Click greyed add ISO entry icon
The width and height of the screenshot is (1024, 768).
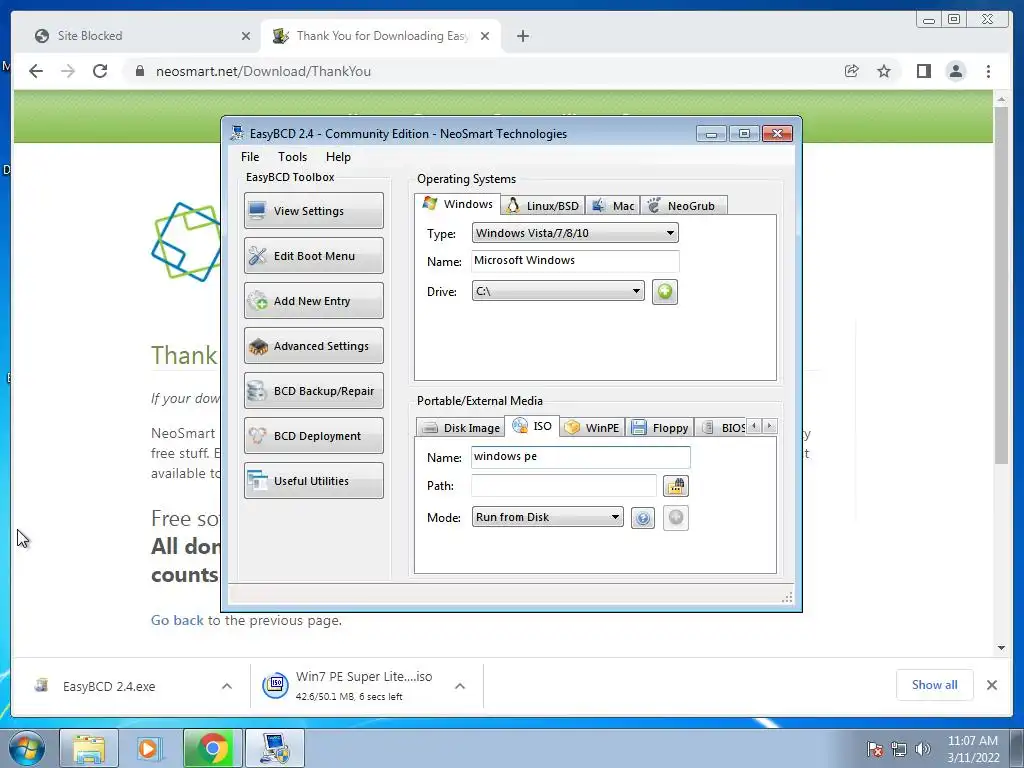pos(676,518)
